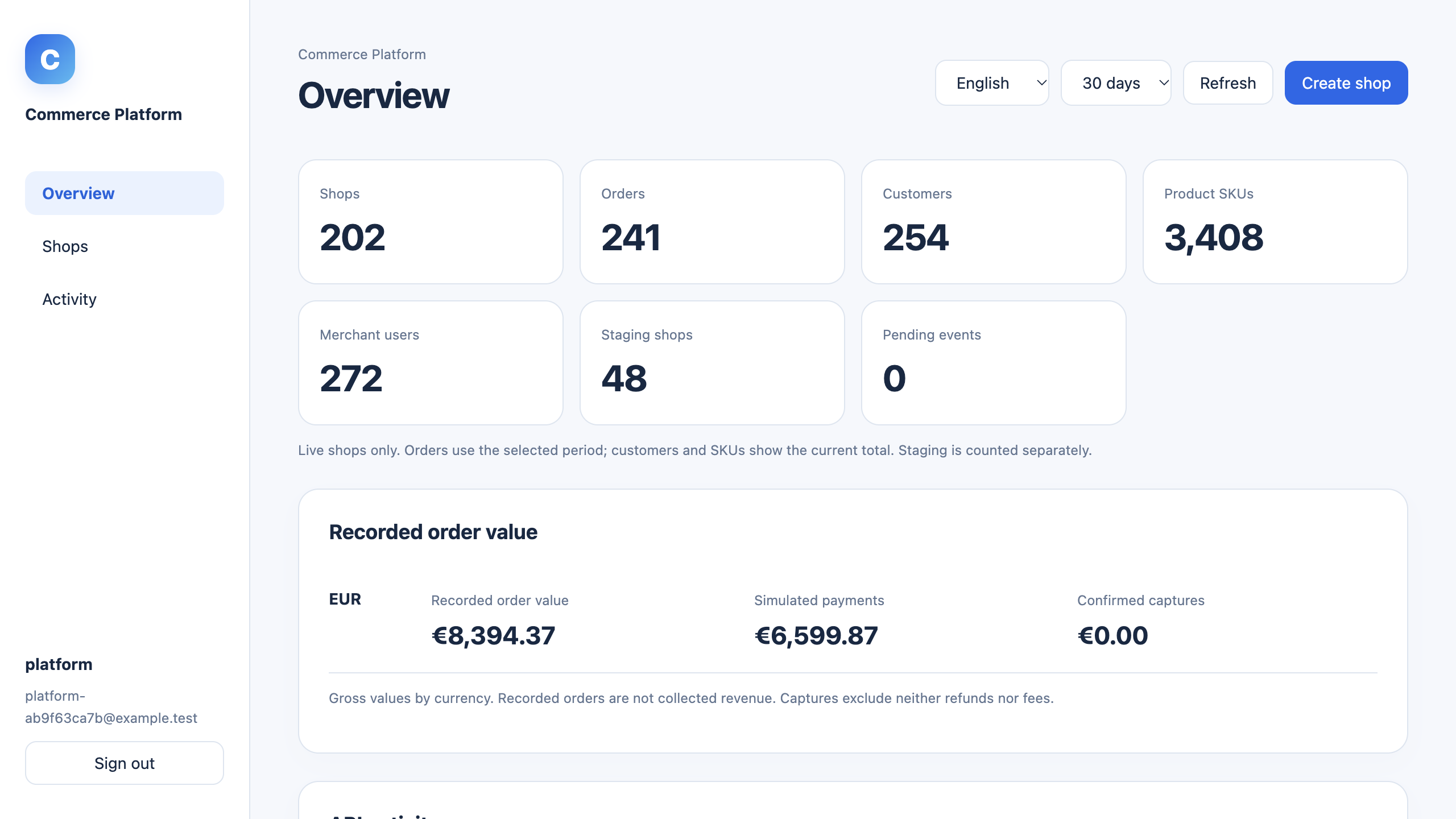This screenshot has height=819, width=1456.
Task: Click the €8,394.37 recorded order value
Action: coord(493,636)
